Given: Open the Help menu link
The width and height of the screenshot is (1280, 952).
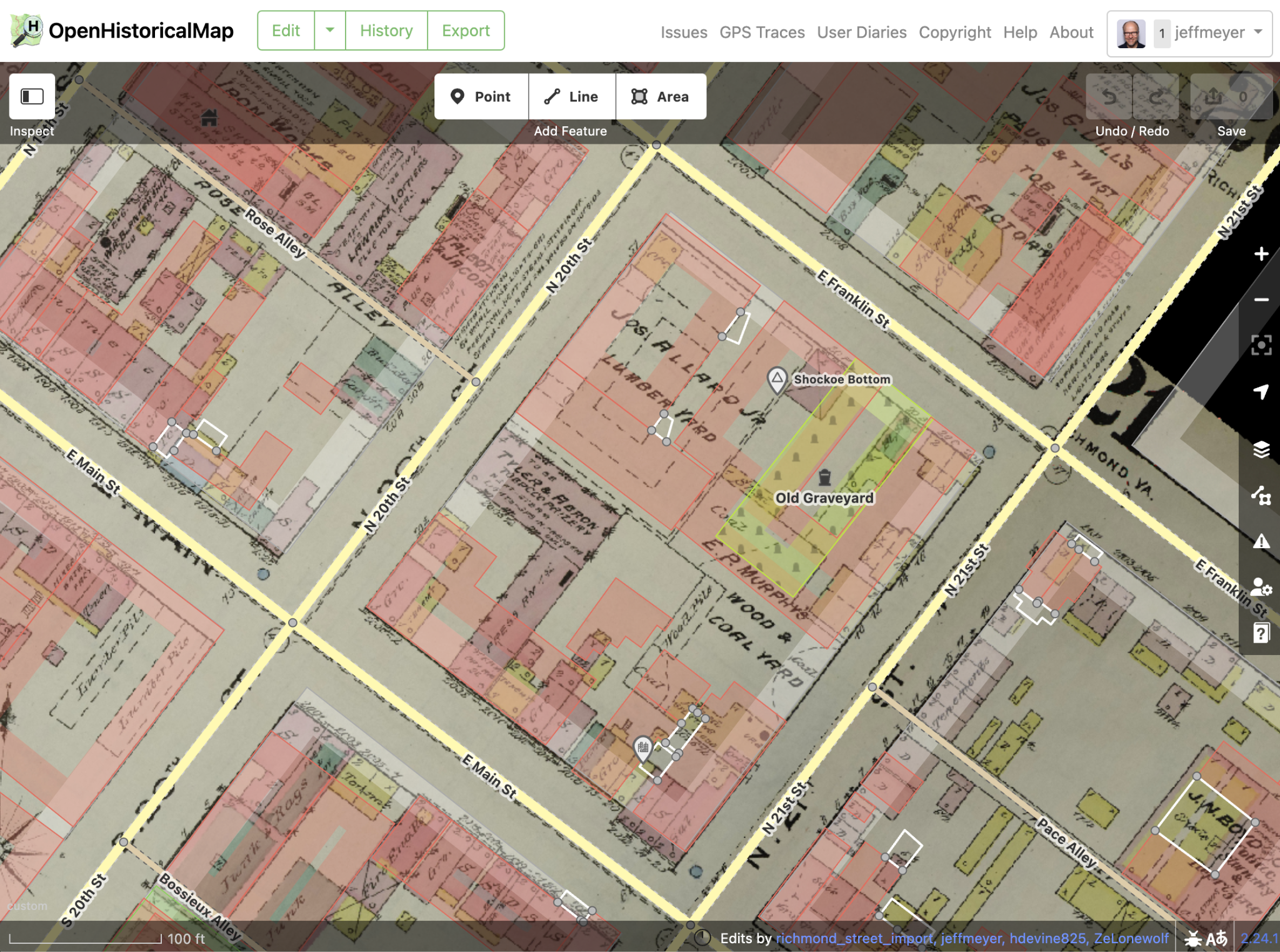Looking at the screenshot, I should pyautogui.click(x=1020, y=33).
